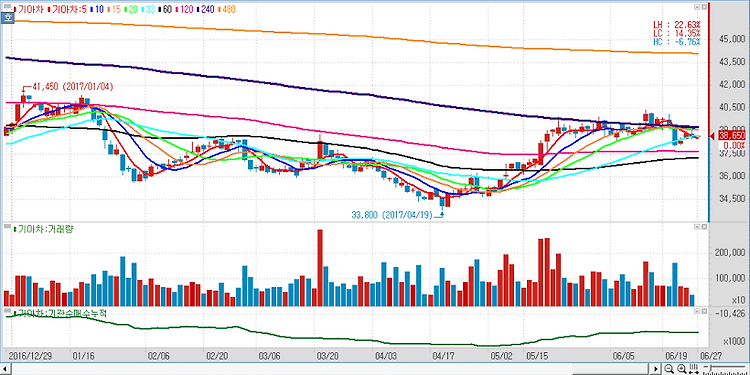This screenshot has width=750, height=375.
Task: Click the 02/06 date label
Action: tap(159, 356)
